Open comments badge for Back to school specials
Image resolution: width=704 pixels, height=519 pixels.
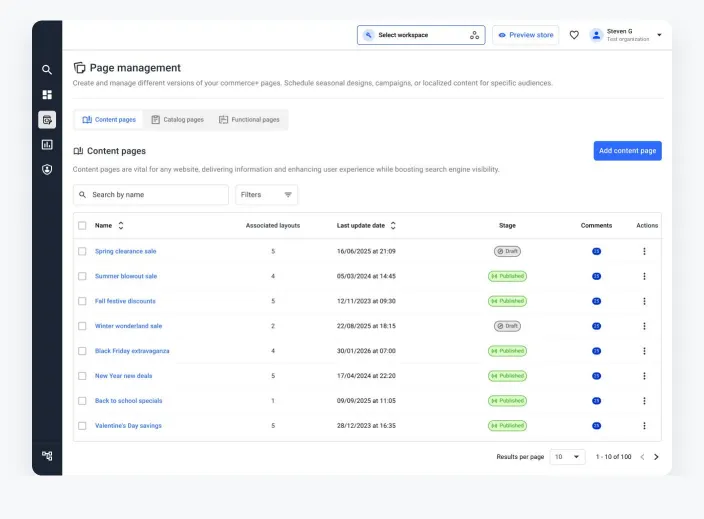point(596,401)
